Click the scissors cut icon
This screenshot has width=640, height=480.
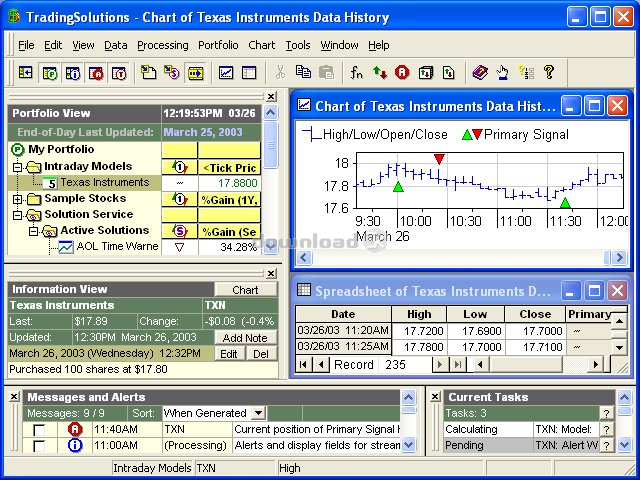280,73
